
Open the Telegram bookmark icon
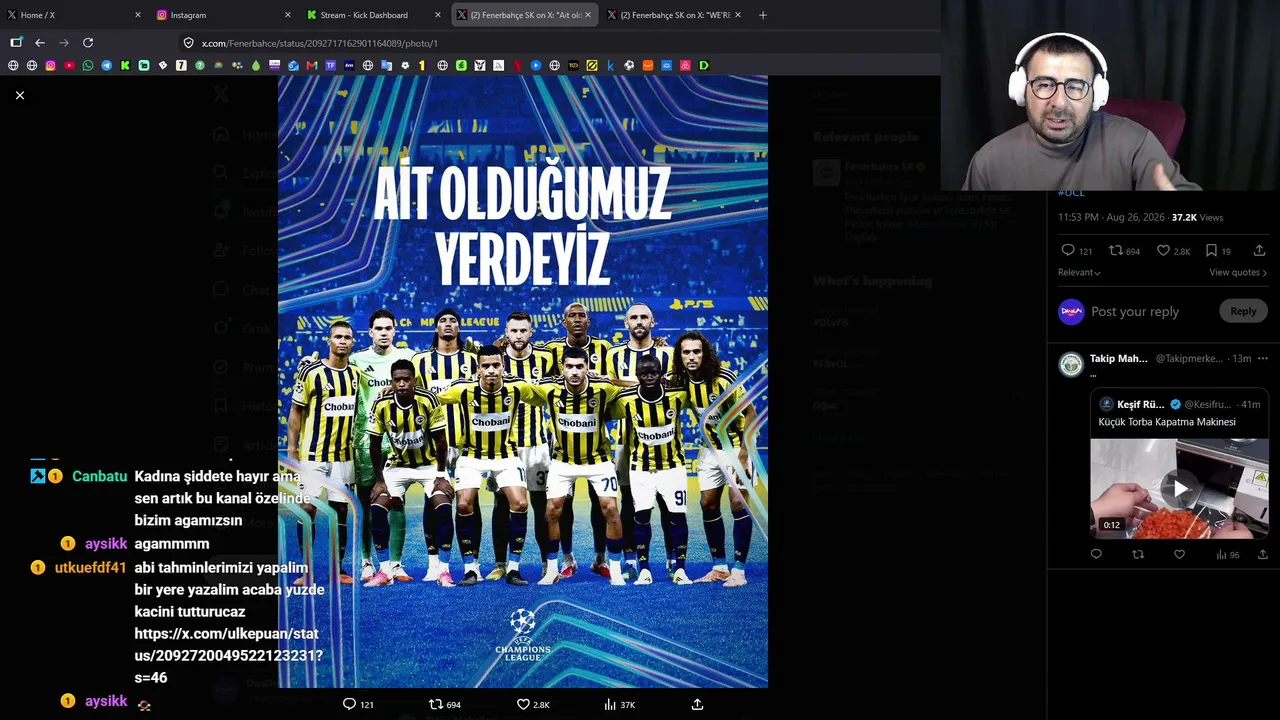click(x=106, y=65)
